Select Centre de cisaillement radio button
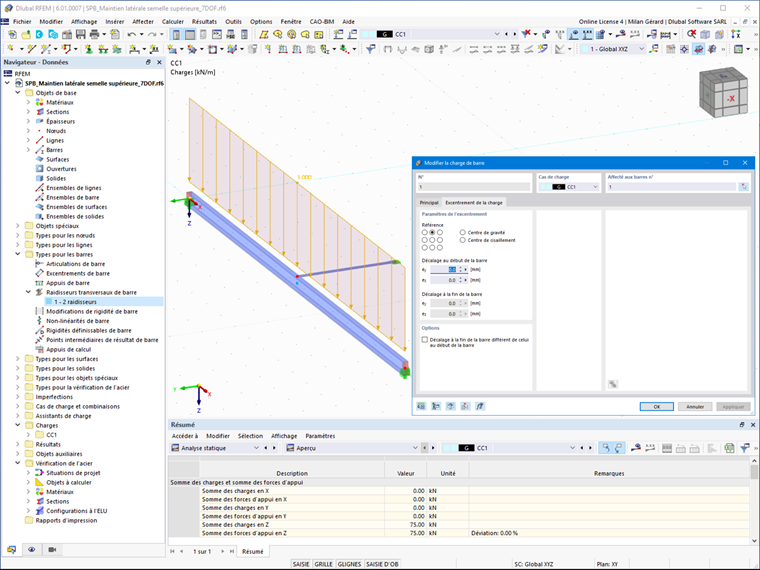Screen dimensions: 760x570 point(462,240)
